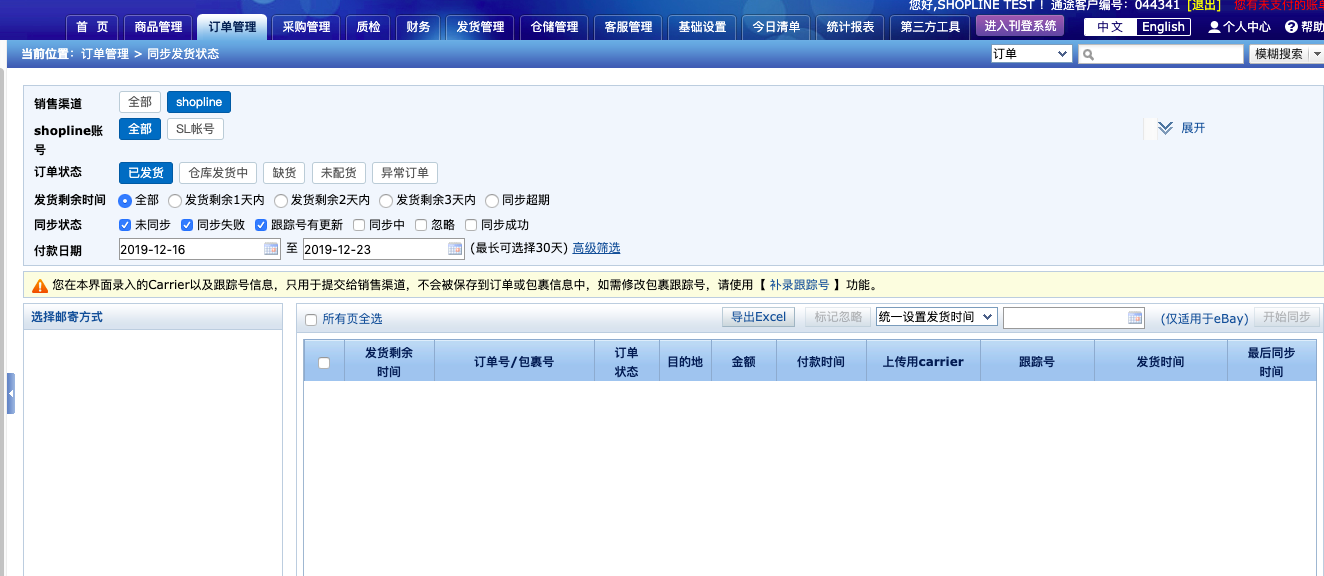Uncheck 同步失败 checkbox
1324x576 pixels.
point(187,225)
